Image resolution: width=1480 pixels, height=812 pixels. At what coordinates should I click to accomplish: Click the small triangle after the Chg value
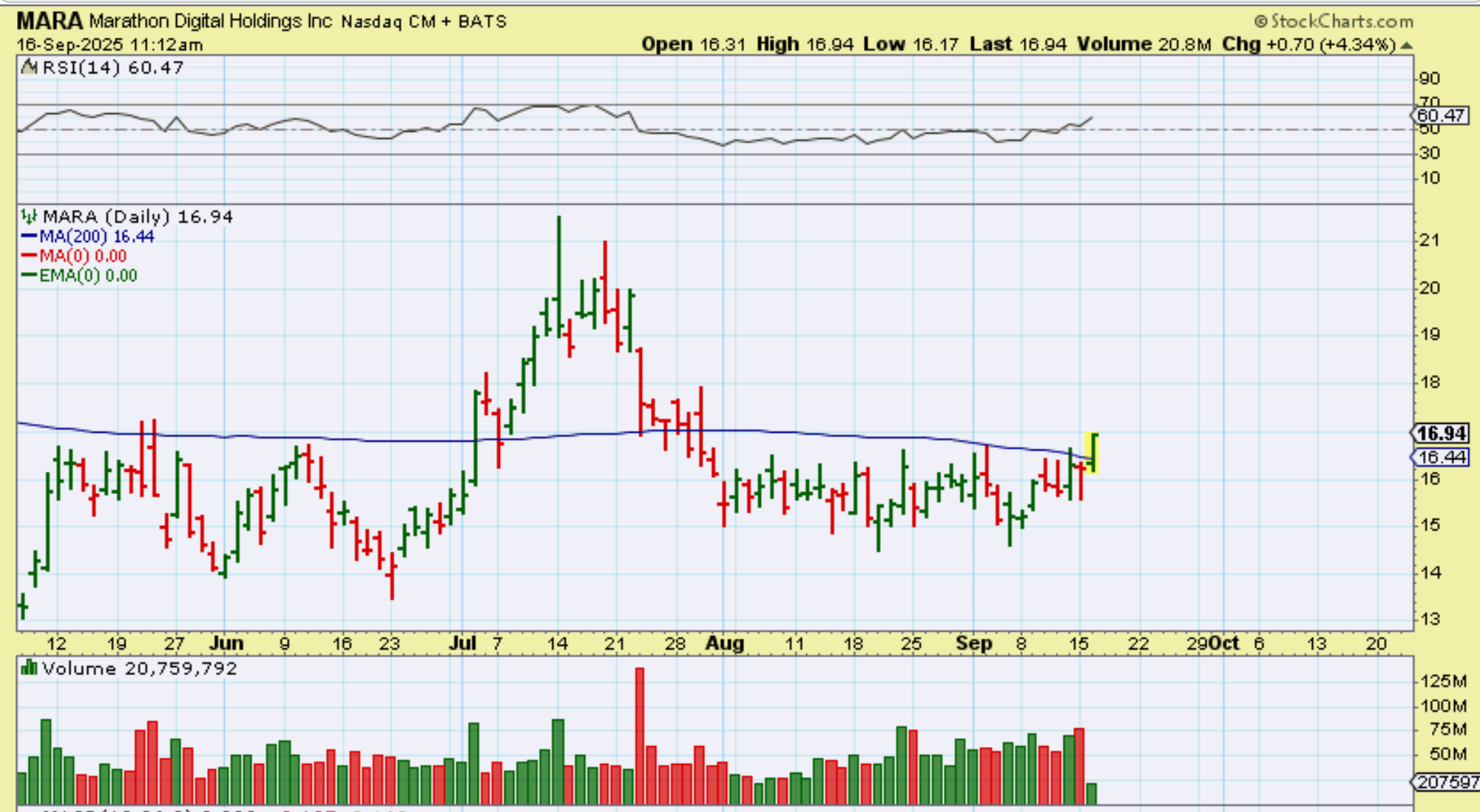[x=1406, y=45]
